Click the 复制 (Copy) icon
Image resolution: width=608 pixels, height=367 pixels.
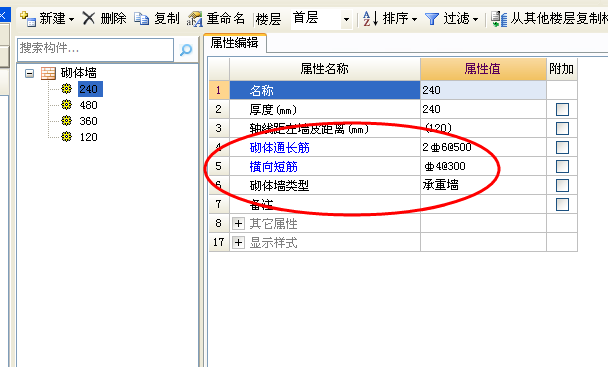[x=142, y=18]
